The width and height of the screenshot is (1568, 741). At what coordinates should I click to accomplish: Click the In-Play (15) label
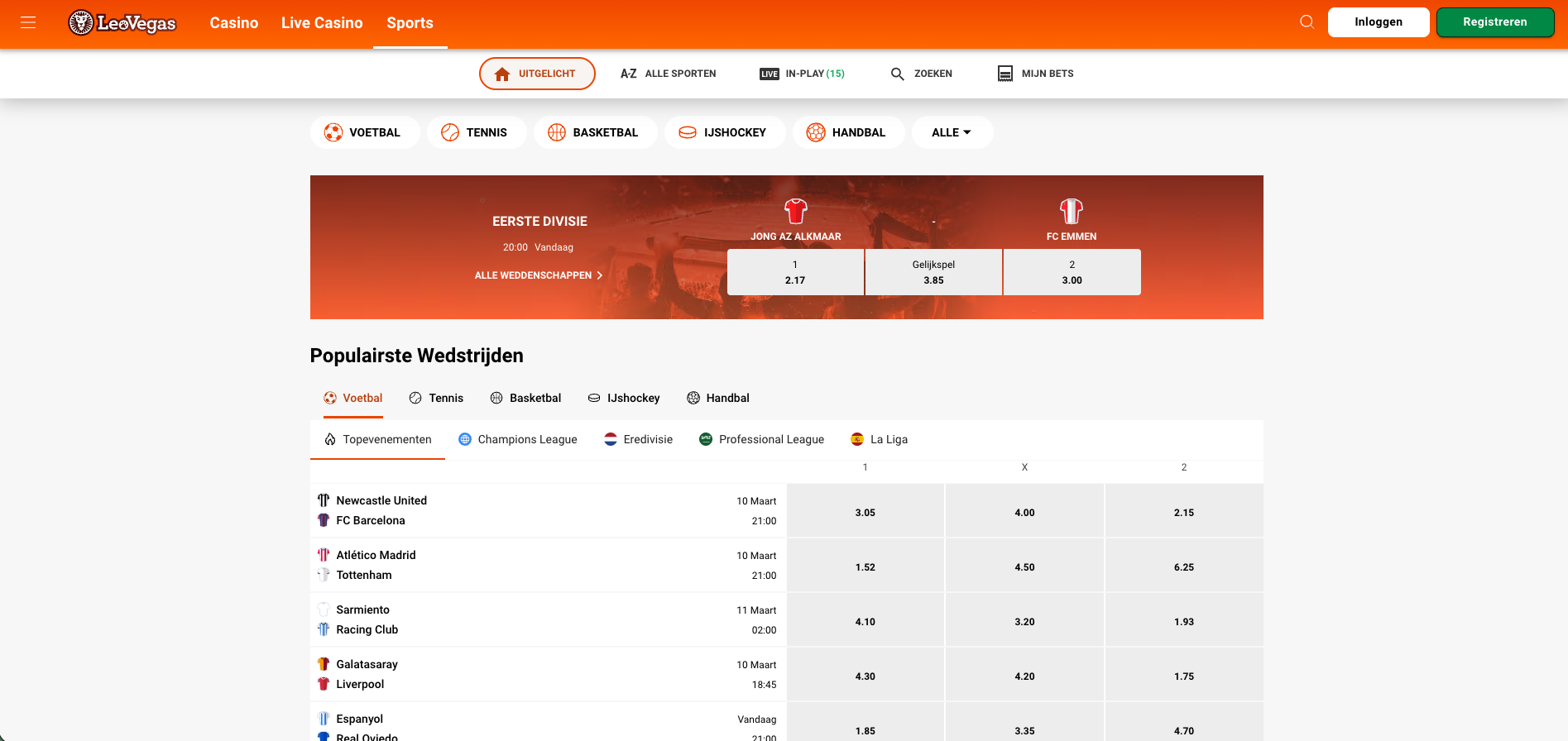(815, 74)
